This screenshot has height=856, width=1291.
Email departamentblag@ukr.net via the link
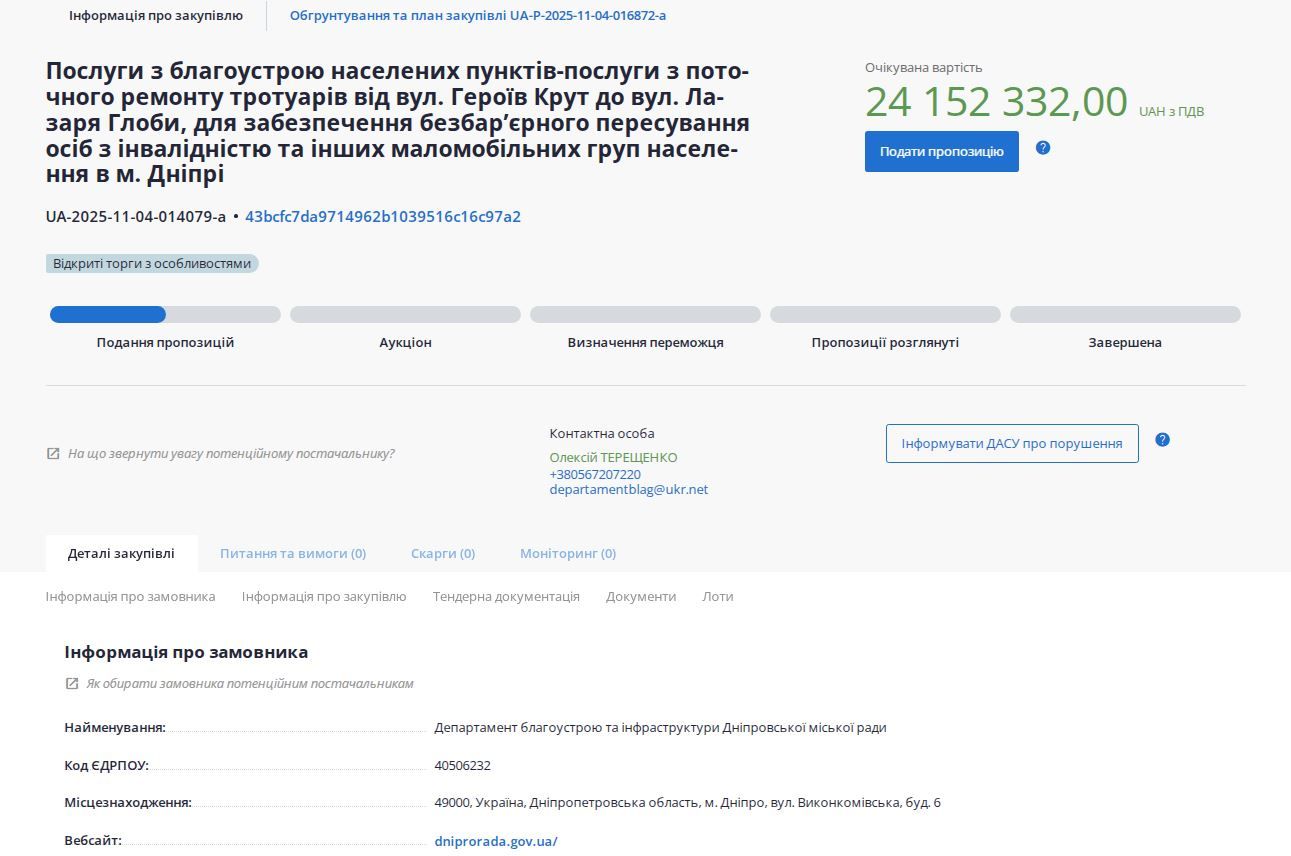pos(629,489)
